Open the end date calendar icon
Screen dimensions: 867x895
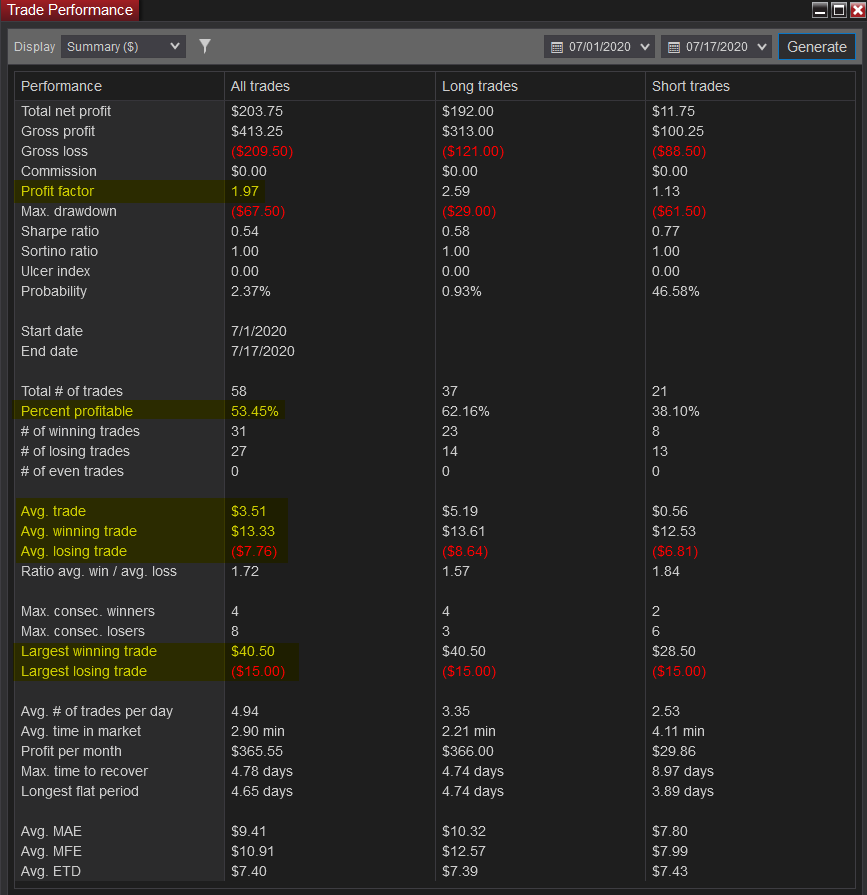(x=674, y=47)
